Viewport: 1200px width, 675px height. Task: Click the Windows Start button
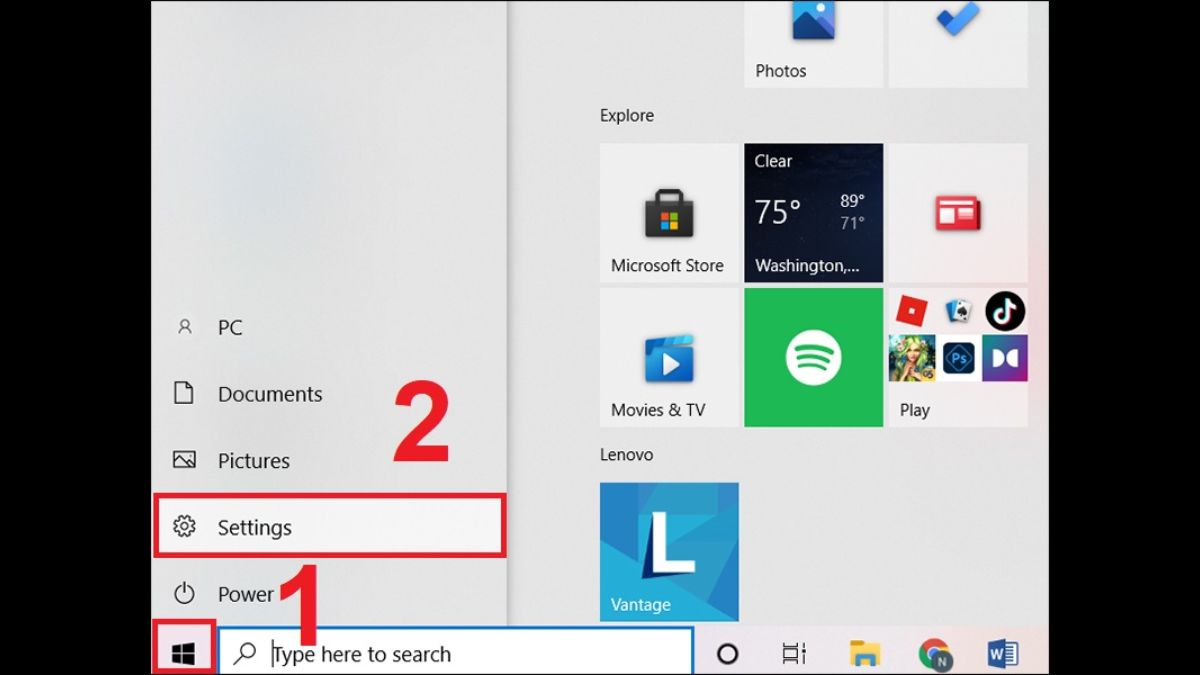pos(183,654)
